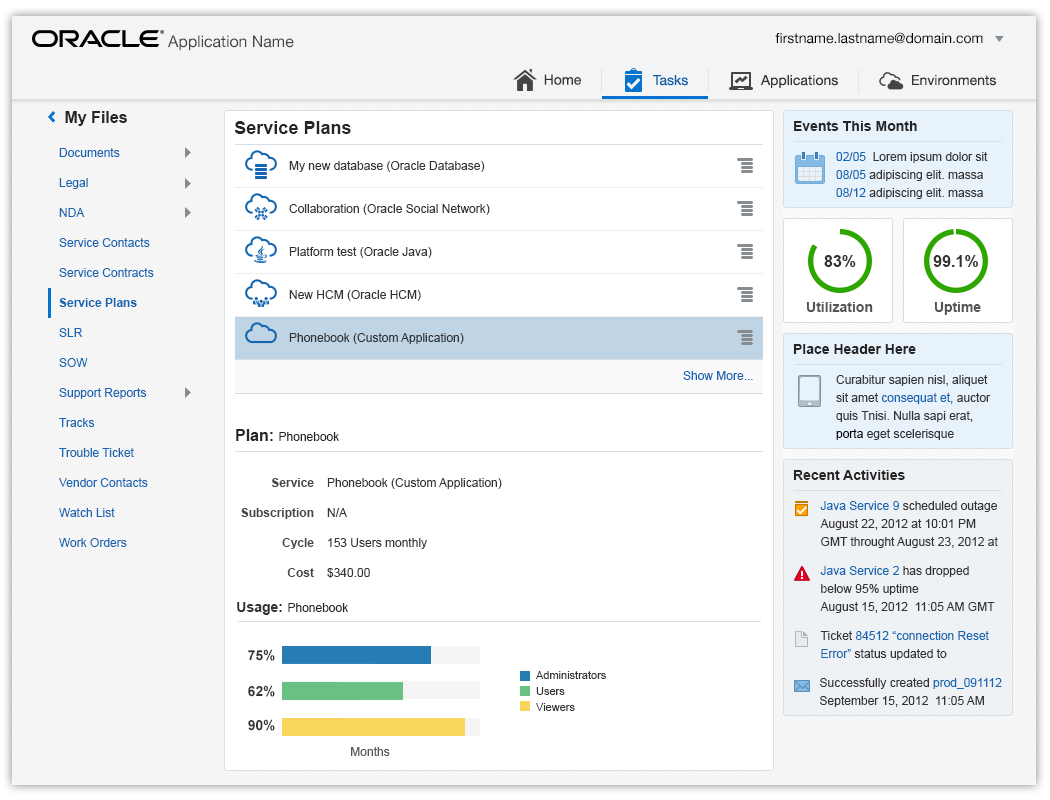Click the Environments cloud icon

pyautogui.click(x=891, y=81)
